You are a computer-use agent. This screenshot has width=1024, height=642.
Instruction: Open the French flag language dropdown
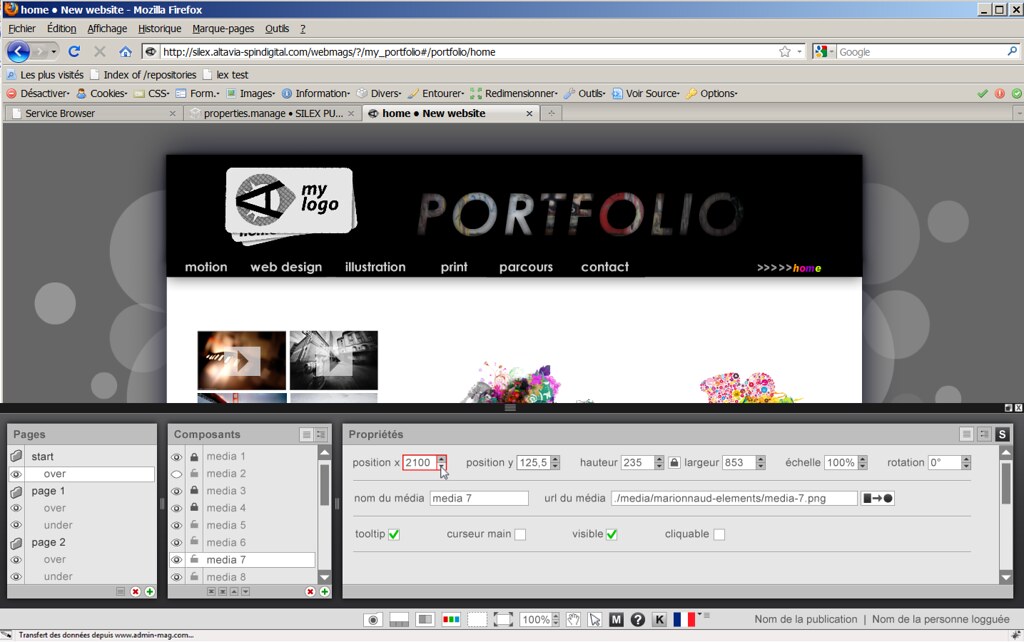(x=686, y=620)
